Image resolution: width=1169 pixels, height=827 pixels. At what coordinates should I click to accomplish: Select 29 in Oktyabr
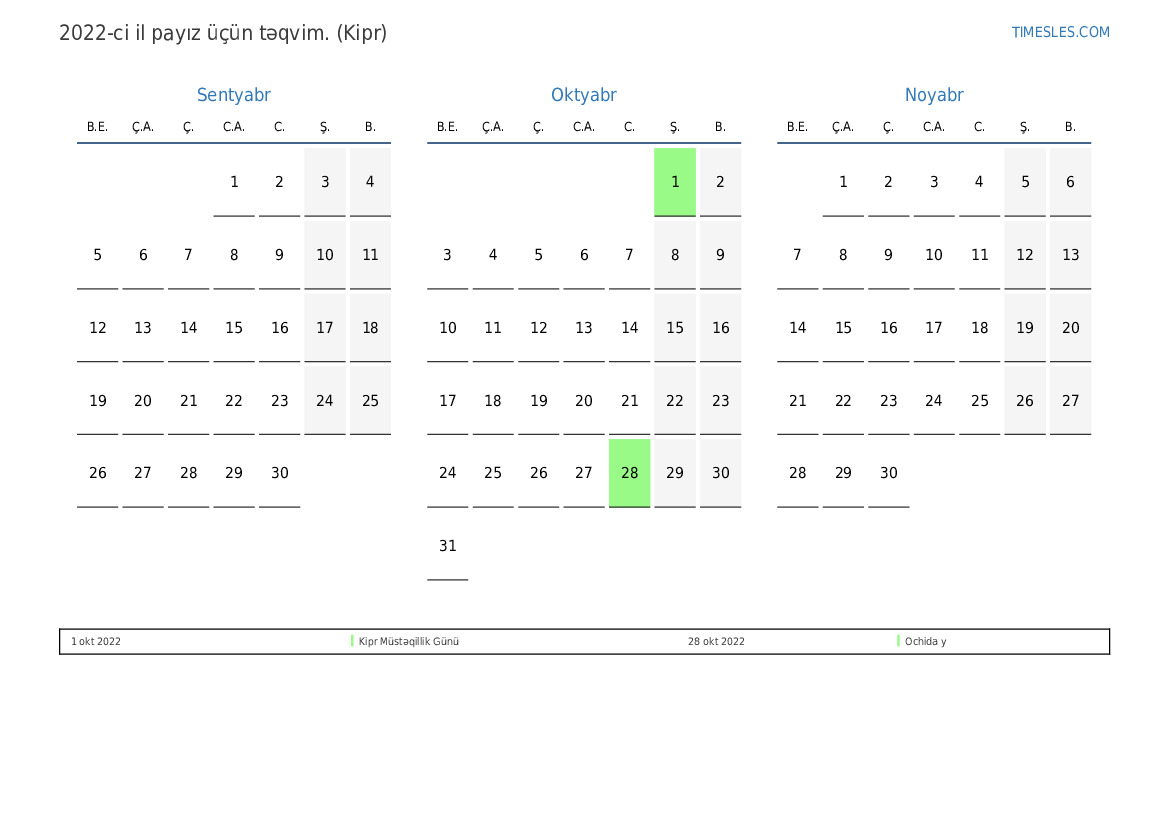click(675, 473)
